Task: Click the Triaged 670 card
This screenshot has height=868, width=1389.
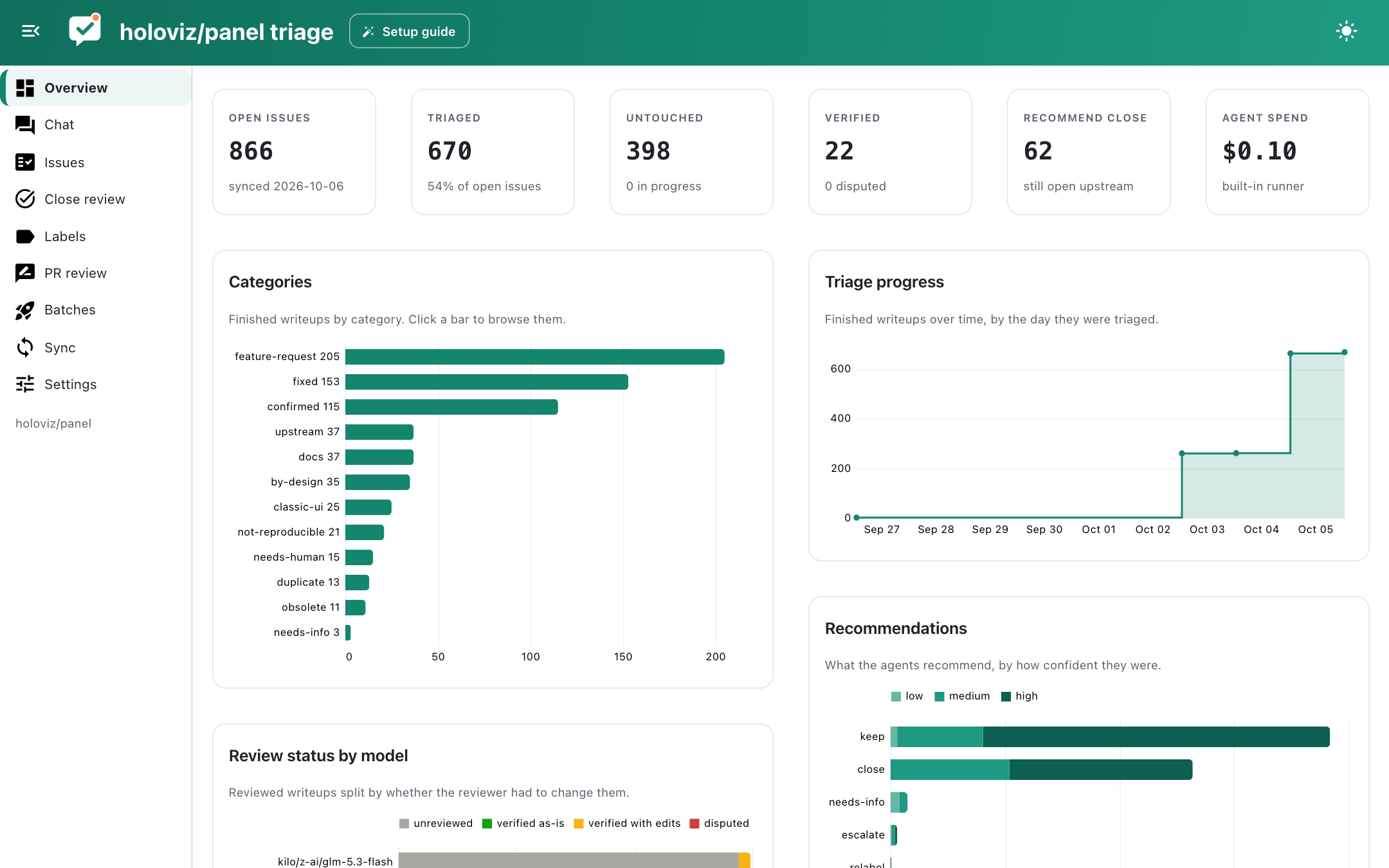Action: coord(493,152)
